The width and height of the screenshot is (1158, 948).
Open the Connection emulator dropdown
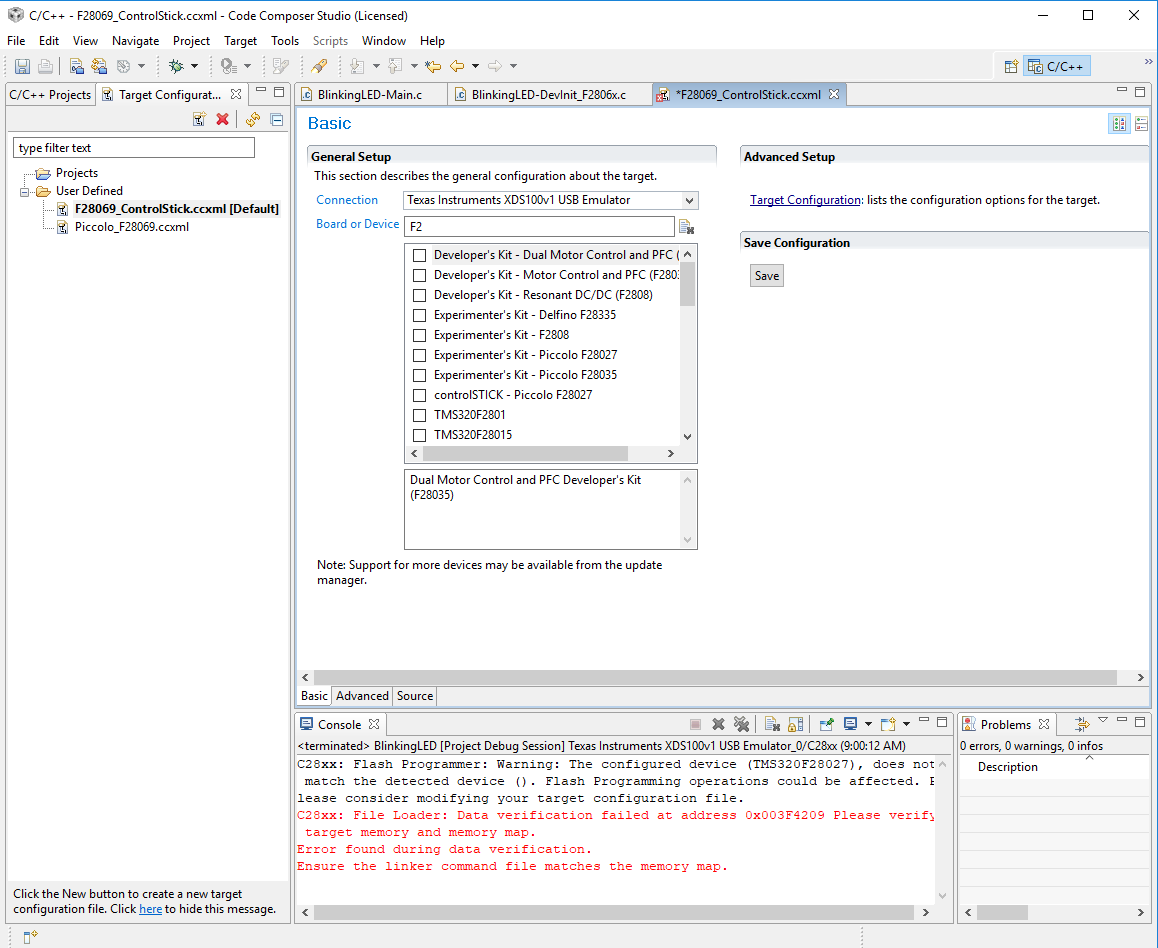689,200
